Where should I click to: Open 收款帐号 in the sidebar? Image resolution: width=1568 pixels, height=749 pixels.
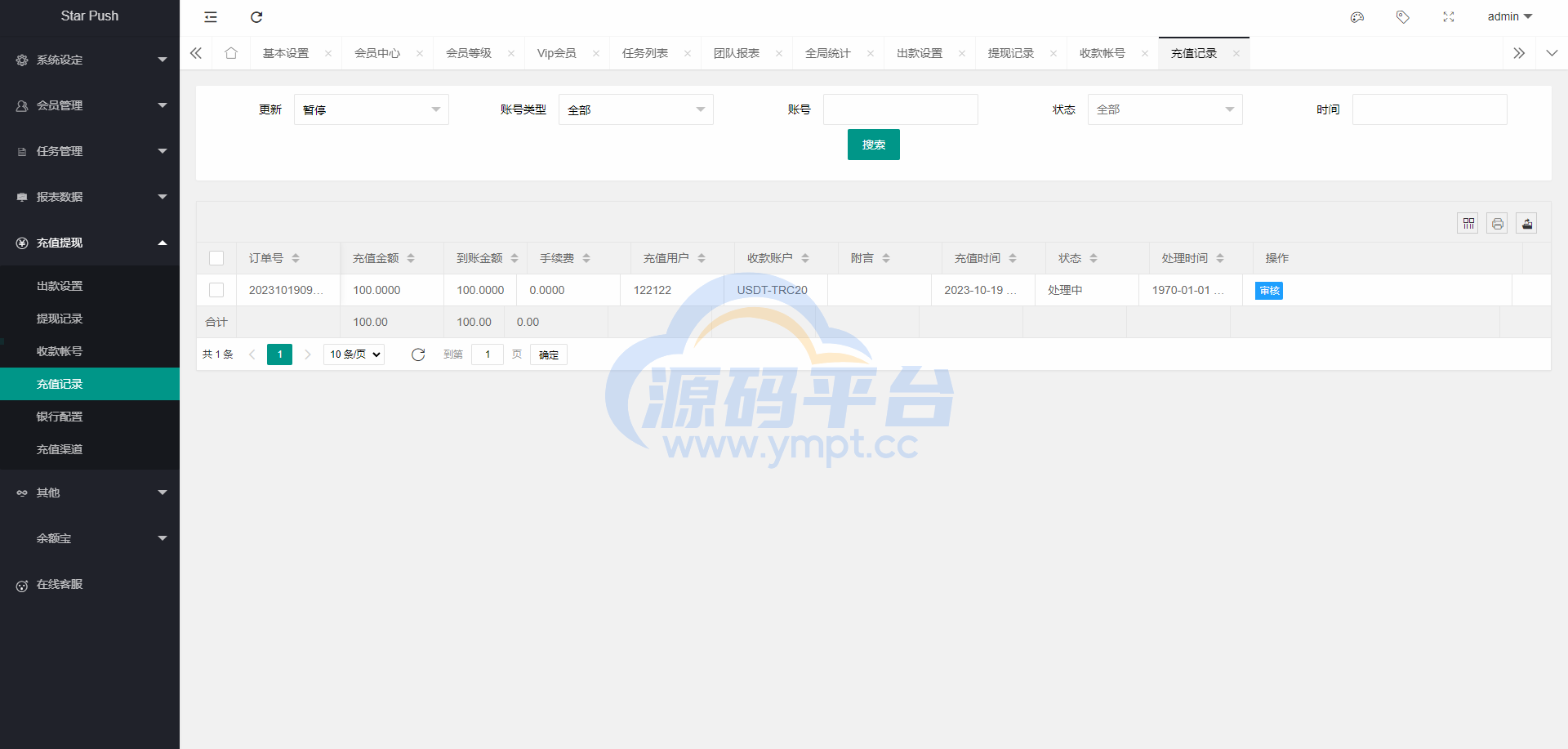[90, 351]
